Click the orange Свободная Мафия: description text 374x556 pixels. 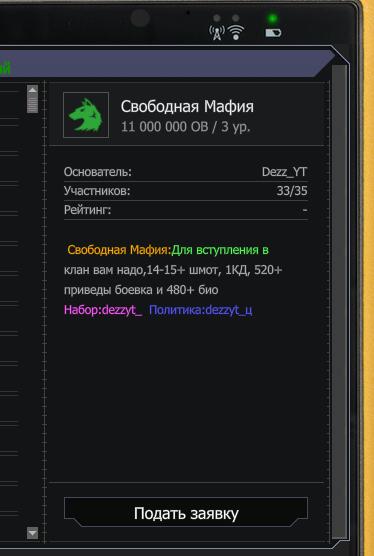pos(119,250)
